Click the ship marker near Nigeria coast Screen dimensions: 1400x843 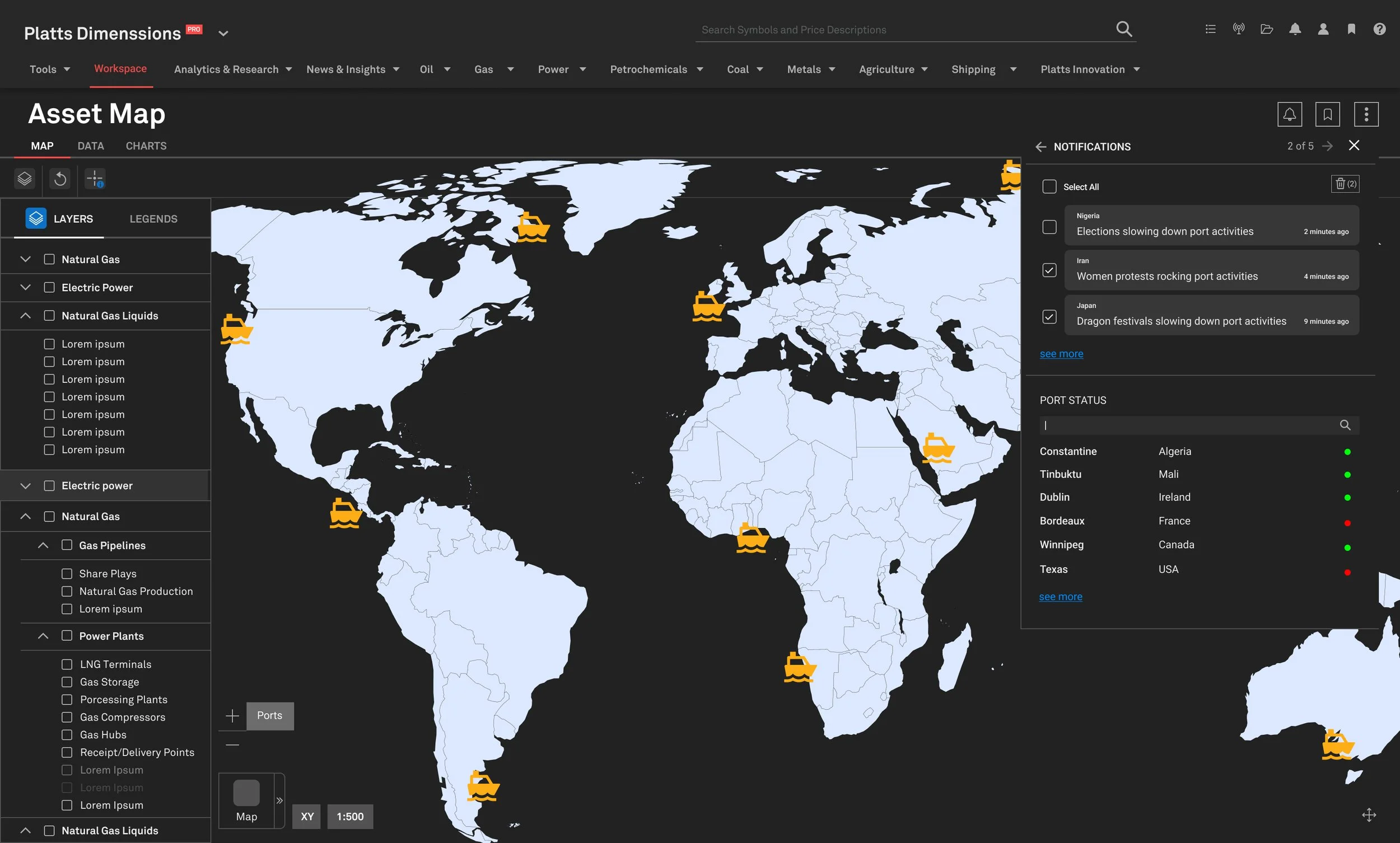(752, 538)
